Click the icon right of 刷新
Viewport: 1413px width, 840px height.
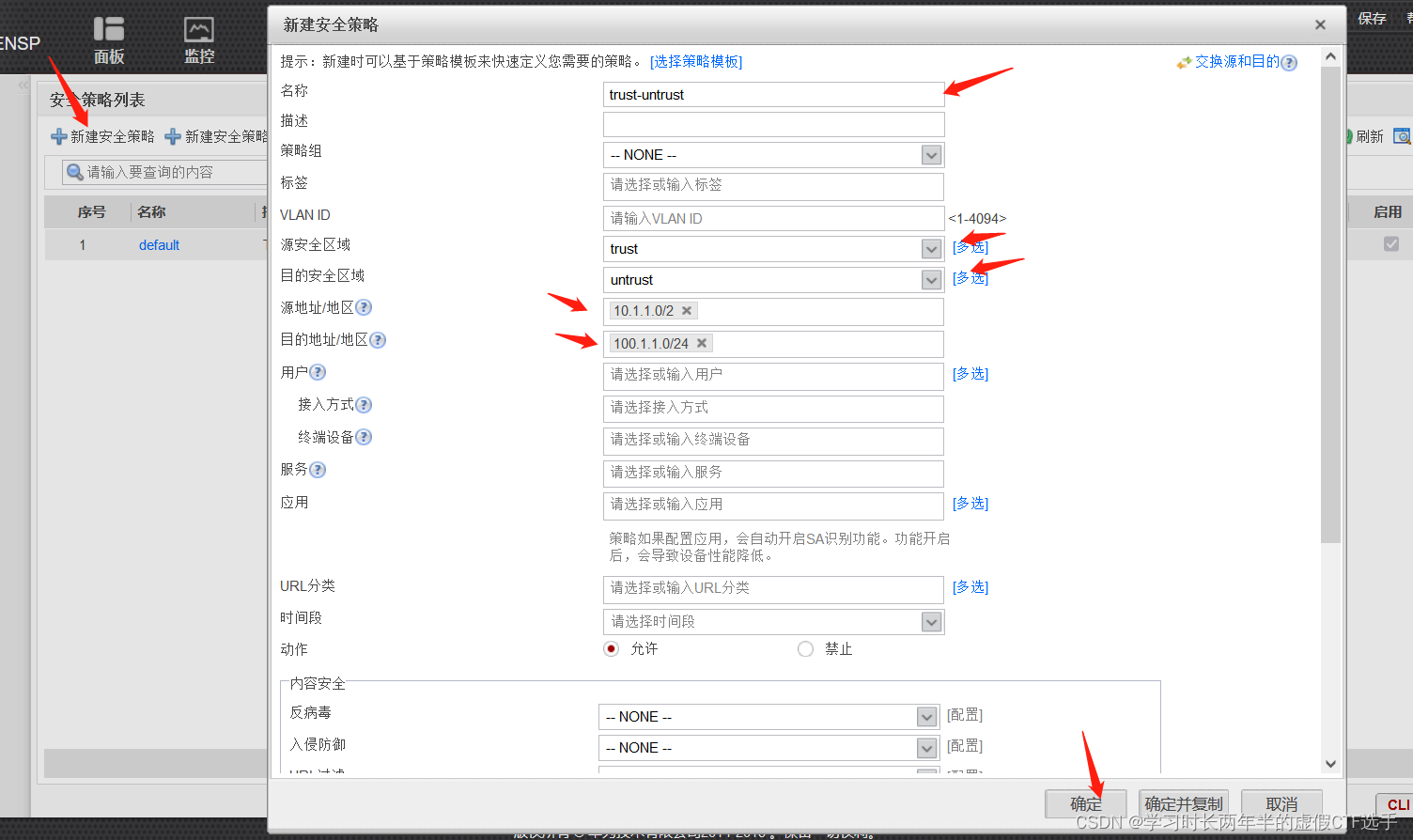pyautogui.click(x=1402, y=136)
